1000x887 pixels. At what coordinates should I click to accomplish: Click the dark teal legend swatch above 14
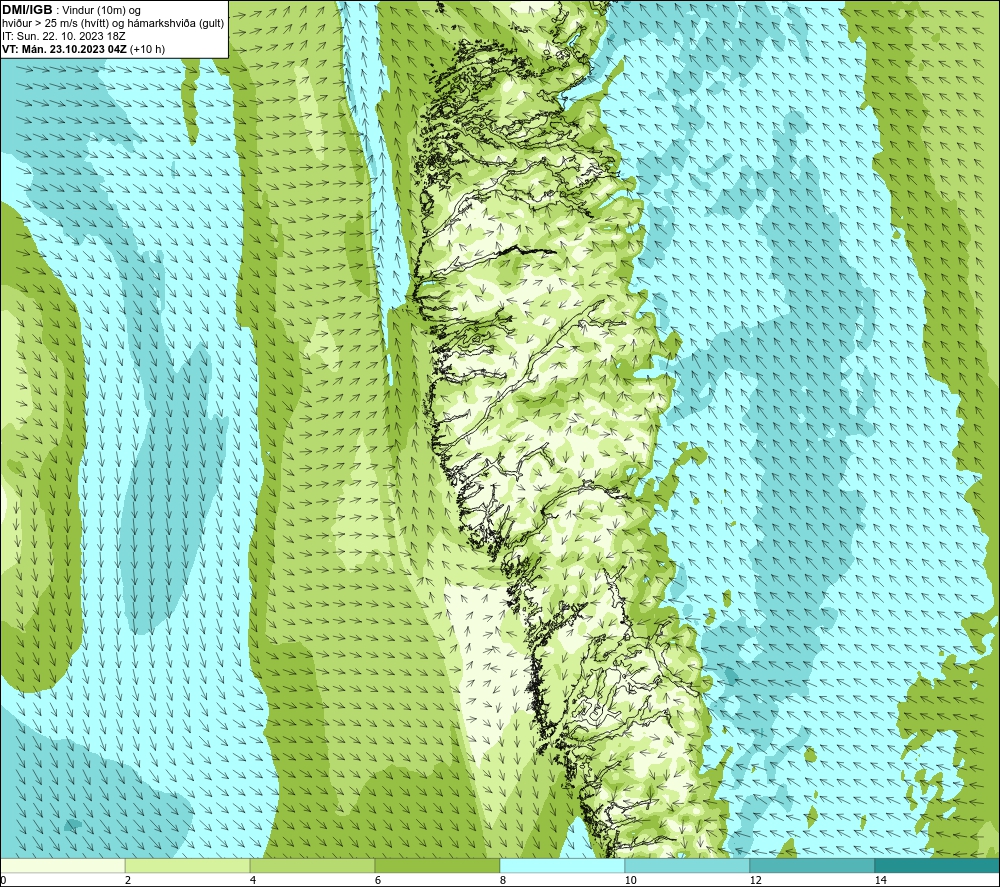coord(938,865)
